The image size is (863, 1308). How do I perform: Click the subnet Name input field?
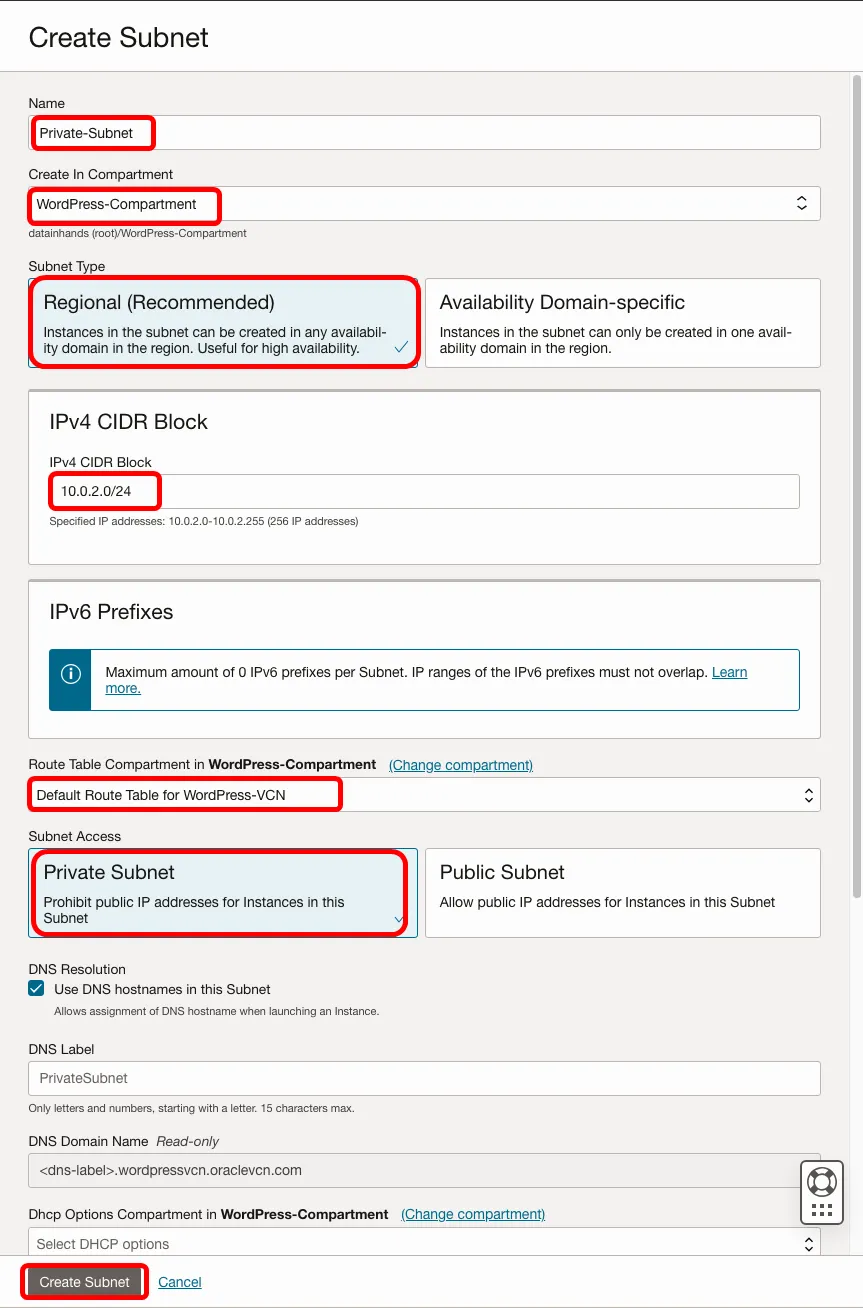pyautogui.click(x=424, y=133)
